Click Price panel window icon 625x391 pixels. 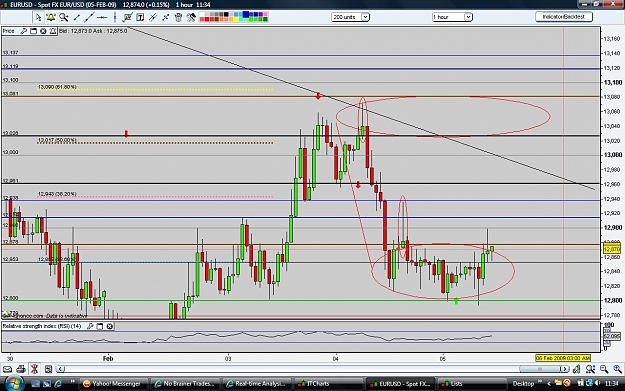tap(33, 31)
